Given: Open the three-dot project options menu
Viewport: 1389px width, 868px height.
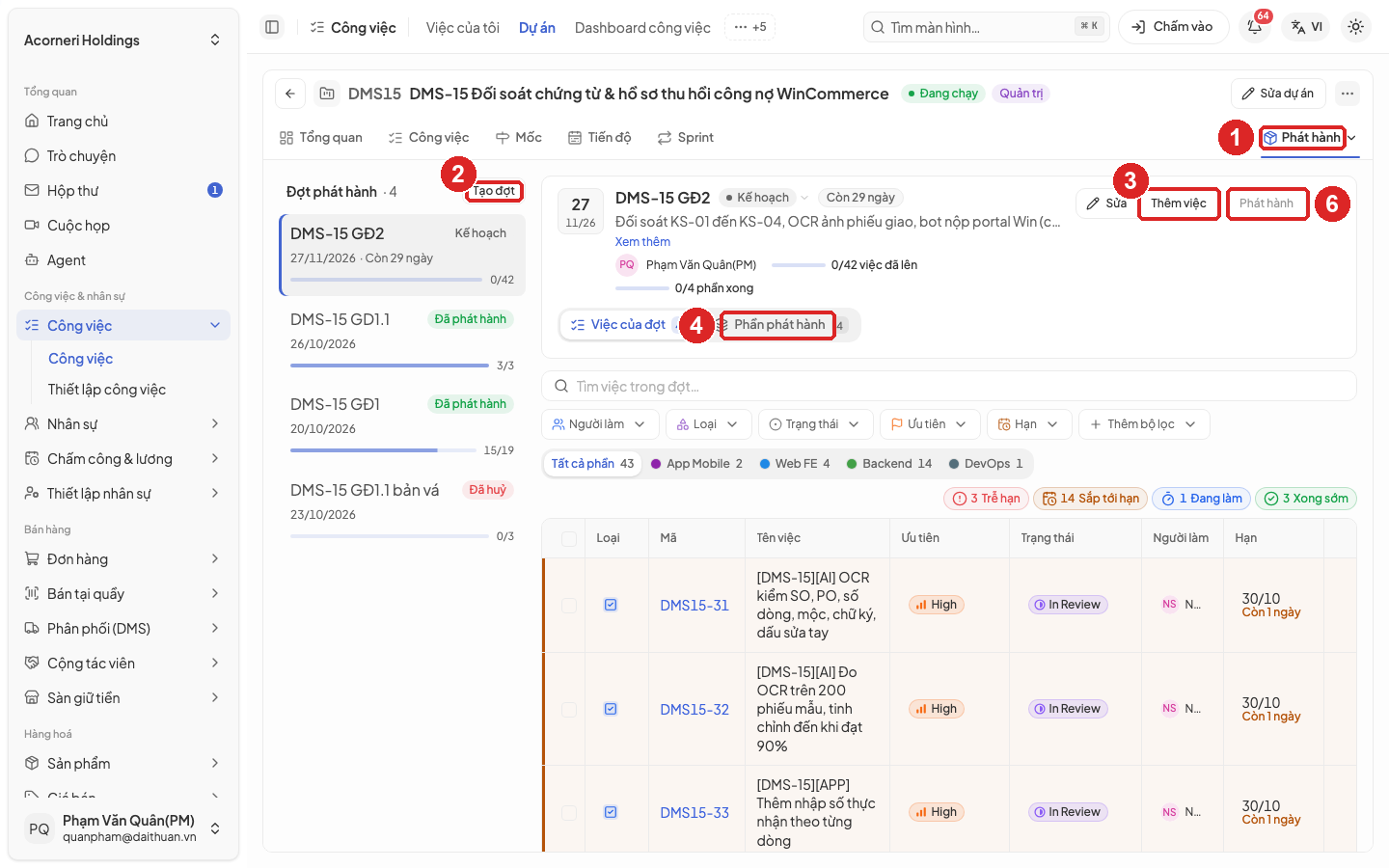Looking at the screenshot, I should 1348,94.
